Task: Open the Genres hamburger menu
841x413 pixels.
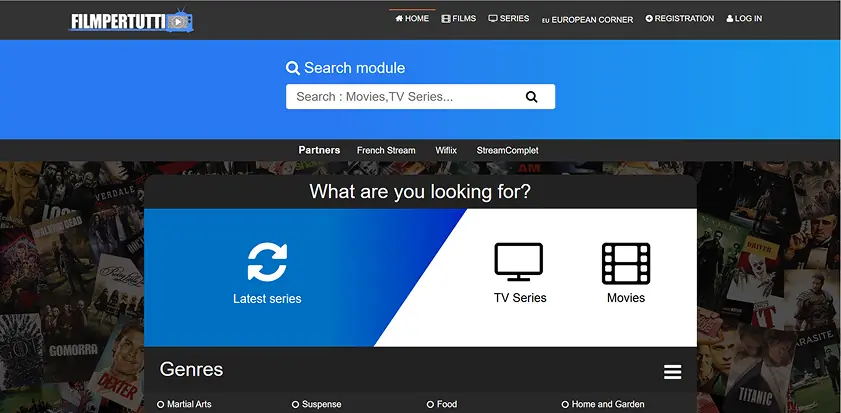Action: click(673, 372)
